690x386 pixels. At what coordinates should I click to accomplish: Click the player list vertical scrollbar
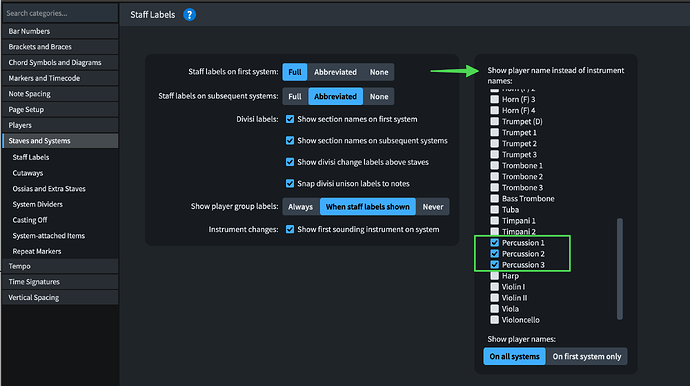click(x=620, y=268)
